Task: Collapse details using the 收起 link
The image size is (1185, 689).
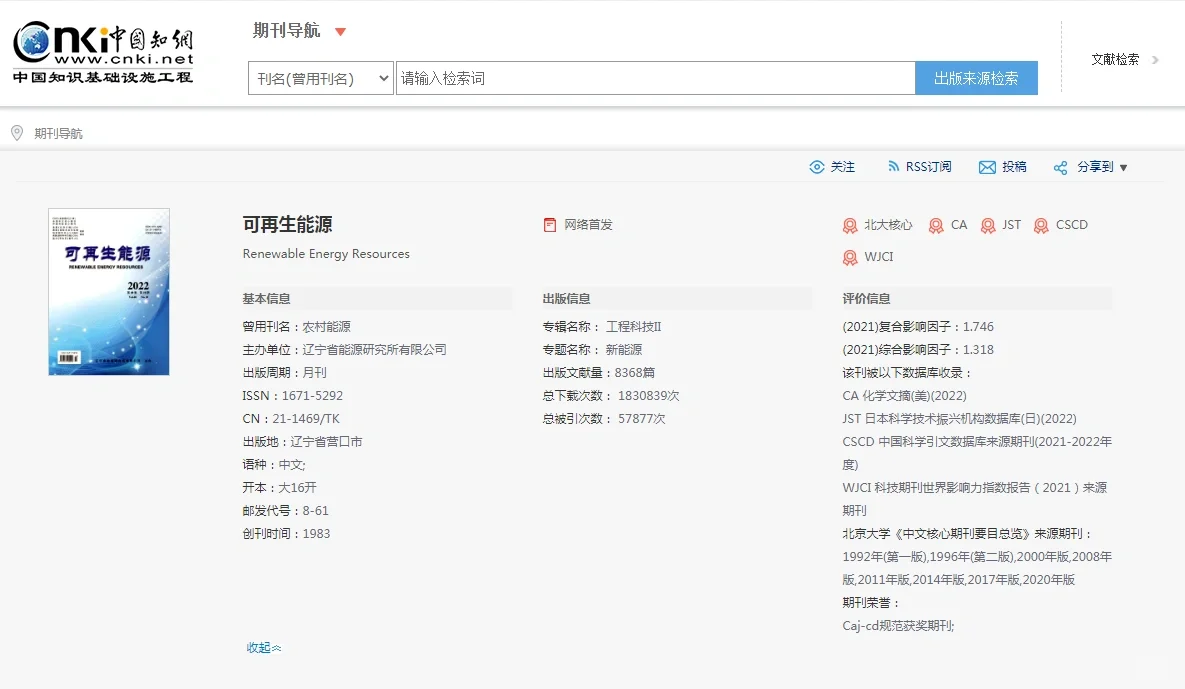Action: coord(262,647)
